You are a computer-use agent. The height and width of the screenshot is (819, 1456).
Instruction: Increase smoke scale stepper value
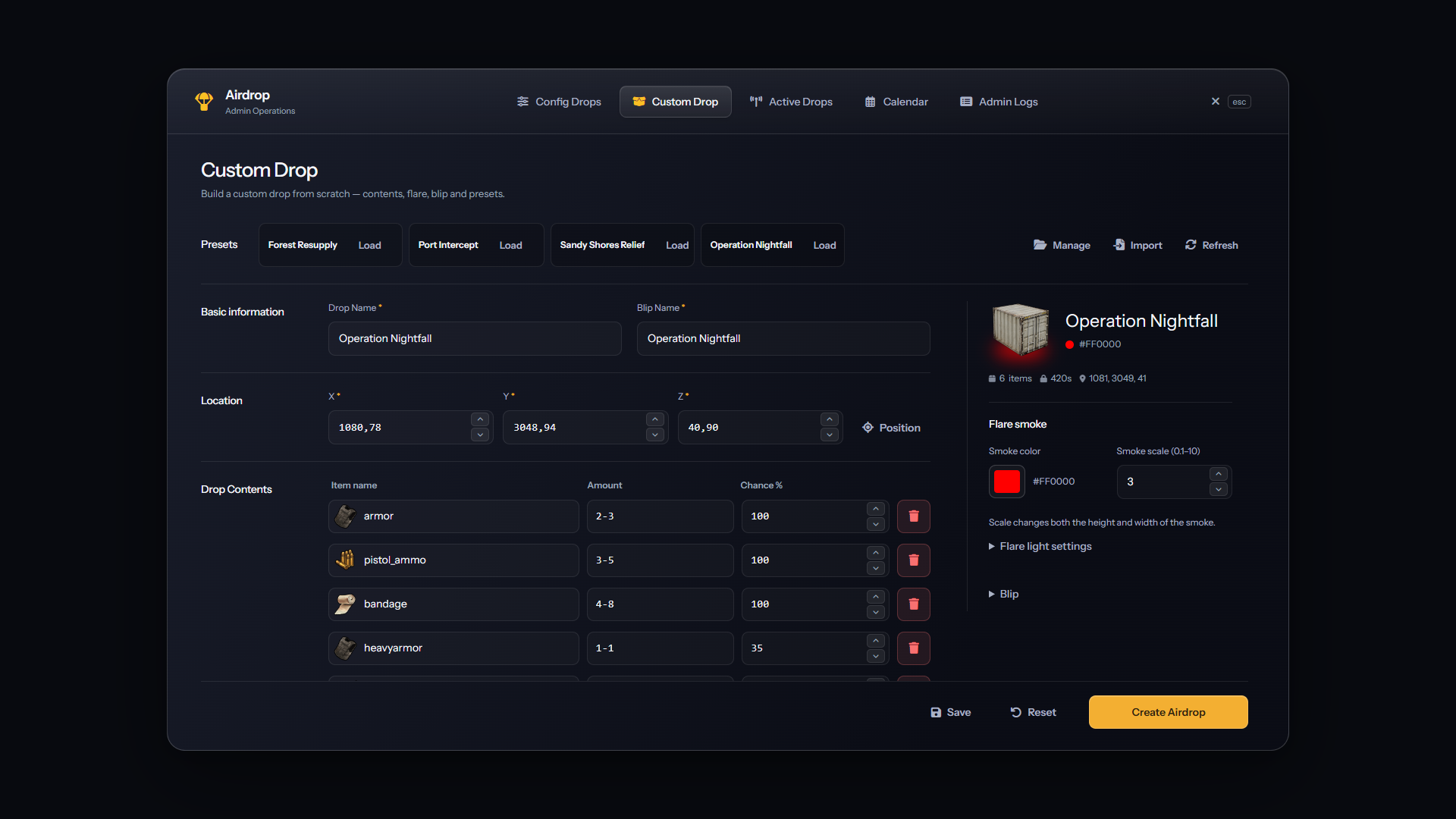(1219, 474)
